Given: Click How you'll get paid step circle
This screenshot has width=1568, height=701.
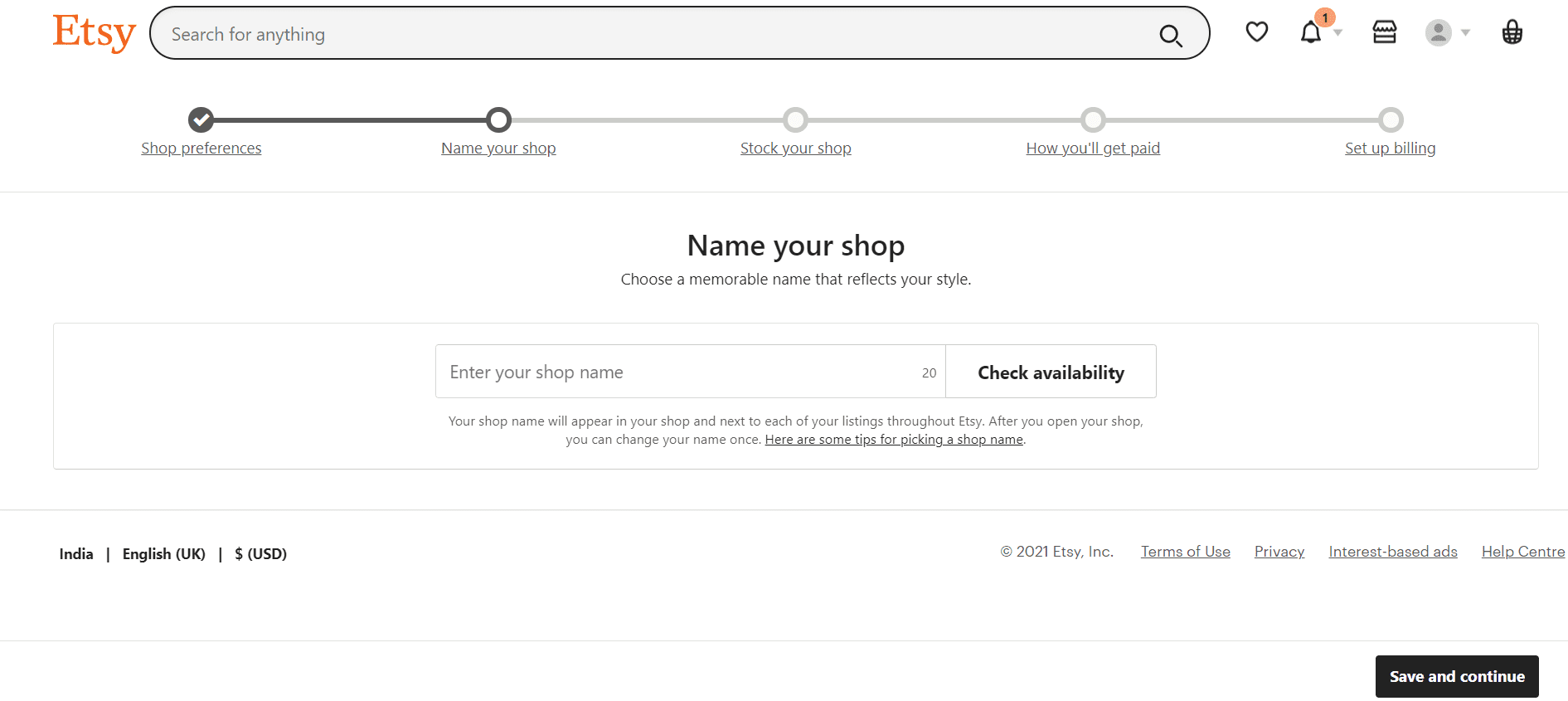Looking at the screenshot, I should 1094,120.
